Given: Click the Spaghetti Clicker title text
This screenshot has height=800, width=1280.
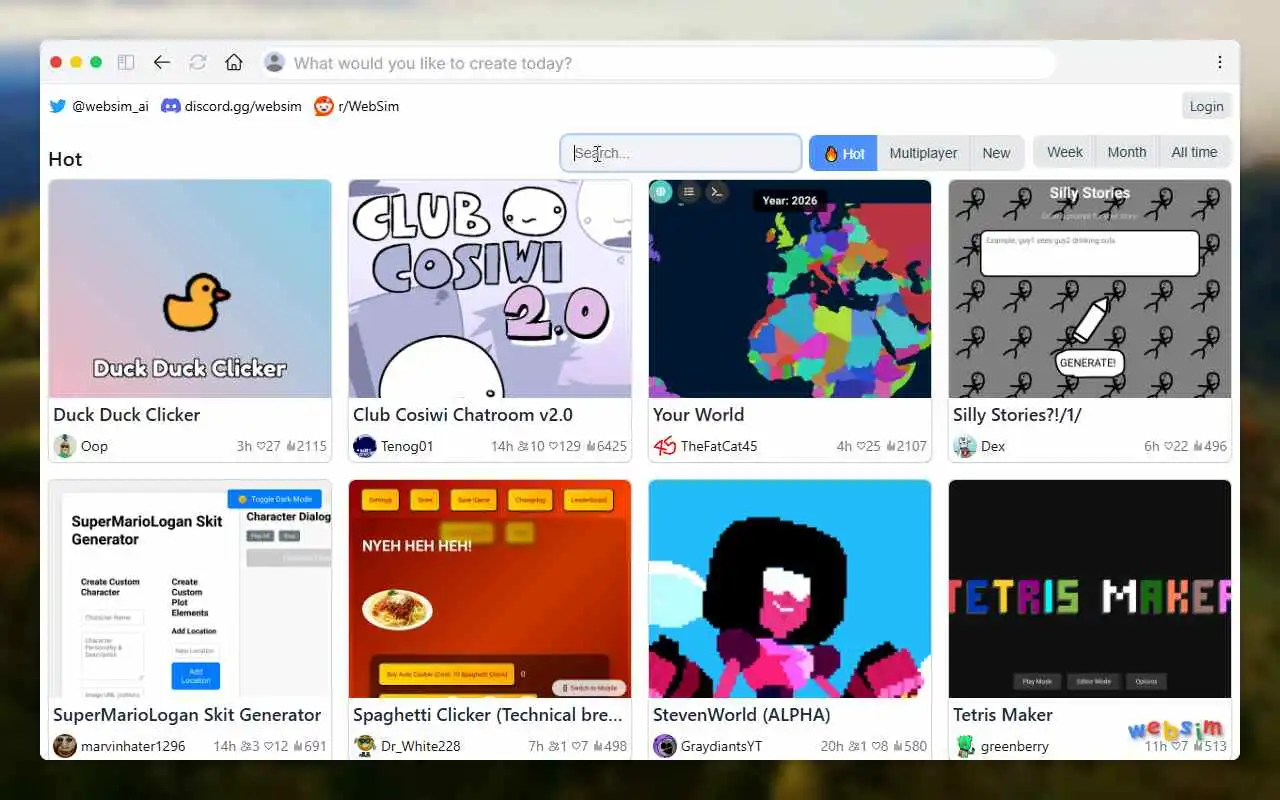Looking at the screenshot, I should [x=488, y=714].
